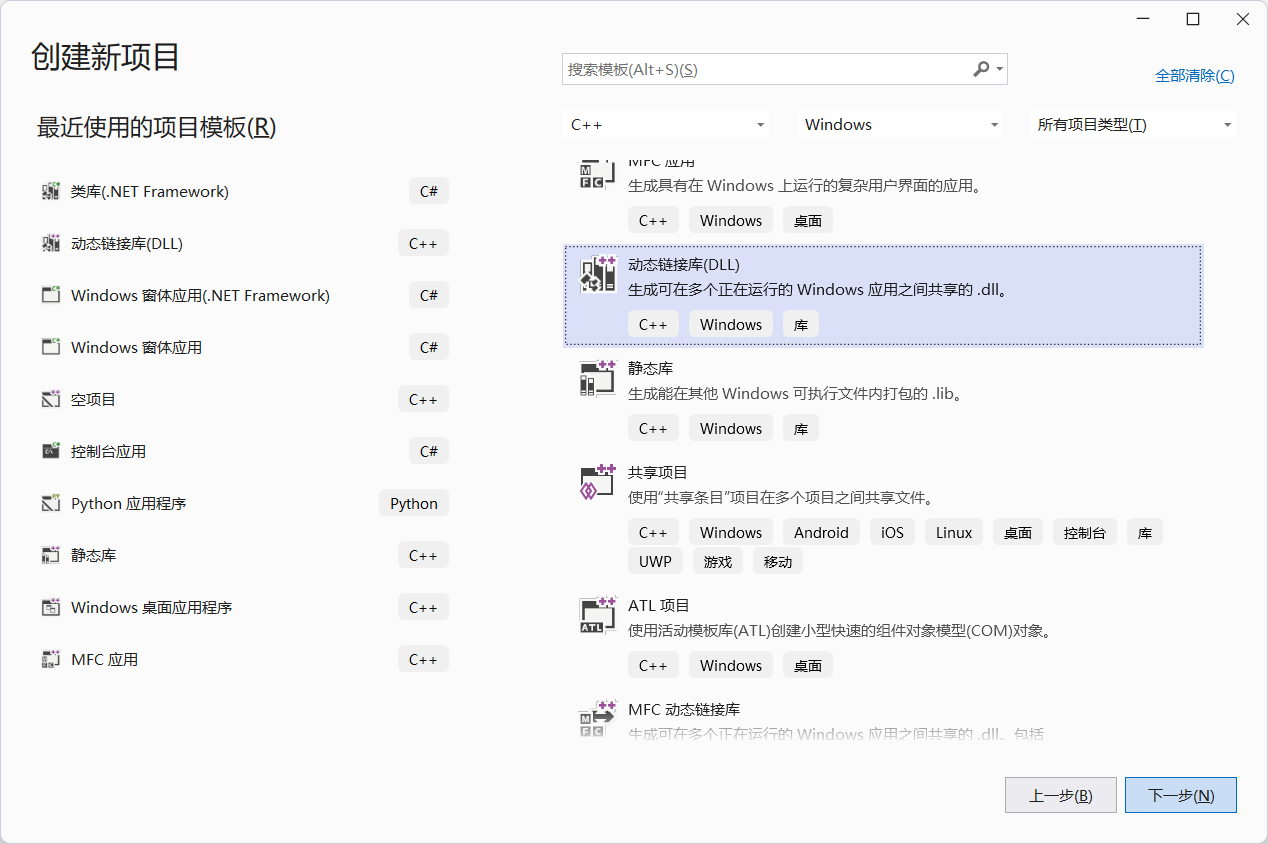The width and height of the screenshot is (1268, 844).
Task: Click the search magnifier icon
Action: [x=980, y=69]
